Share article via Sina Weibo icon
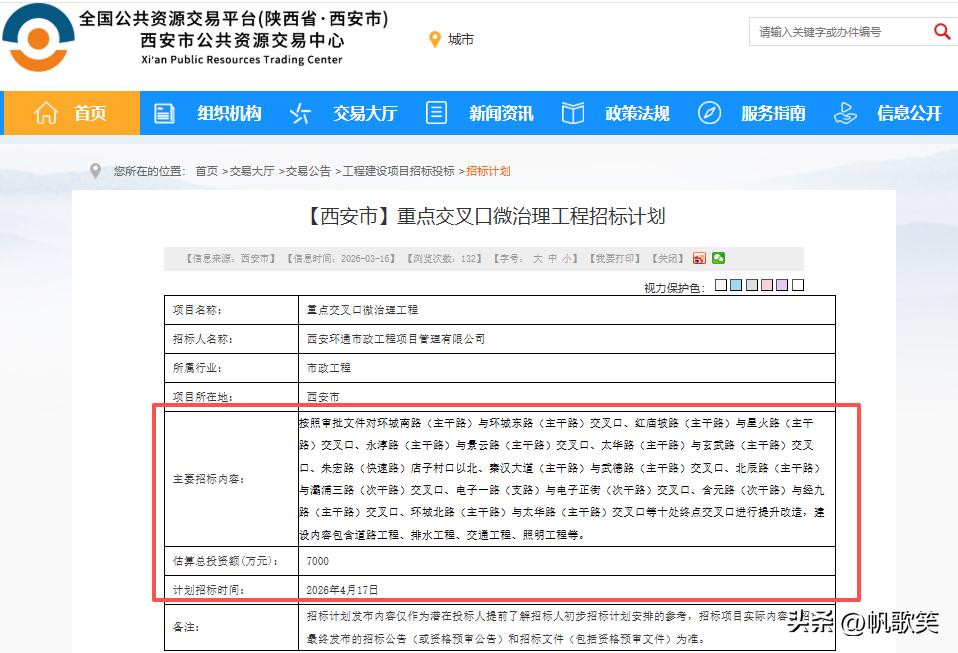958x653 pixels. pos(700,258)
